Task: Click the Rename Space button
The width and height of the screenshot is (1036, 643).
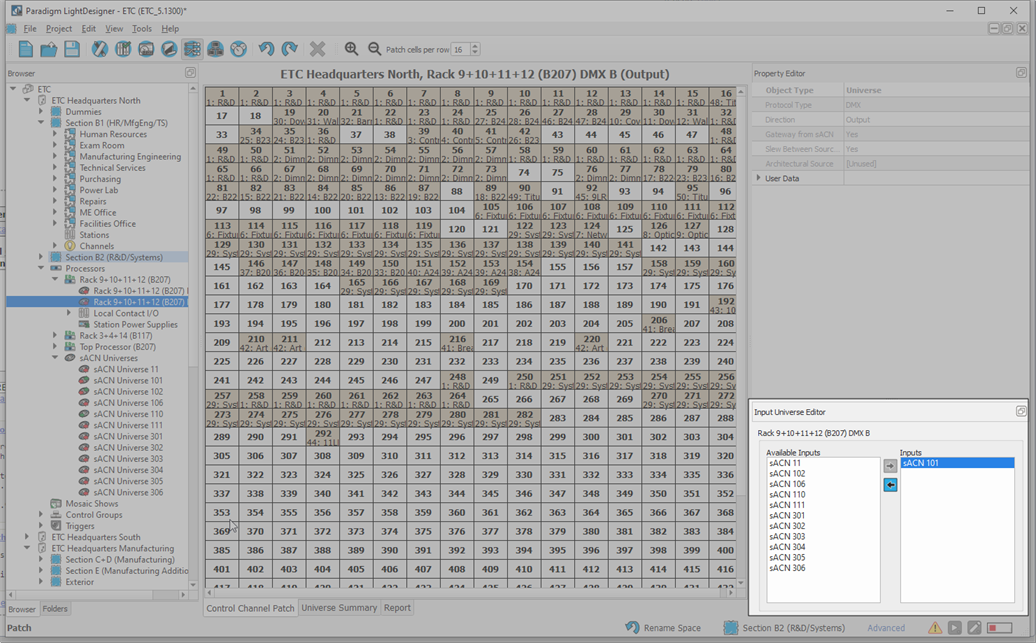Action: tap(672, 628)
